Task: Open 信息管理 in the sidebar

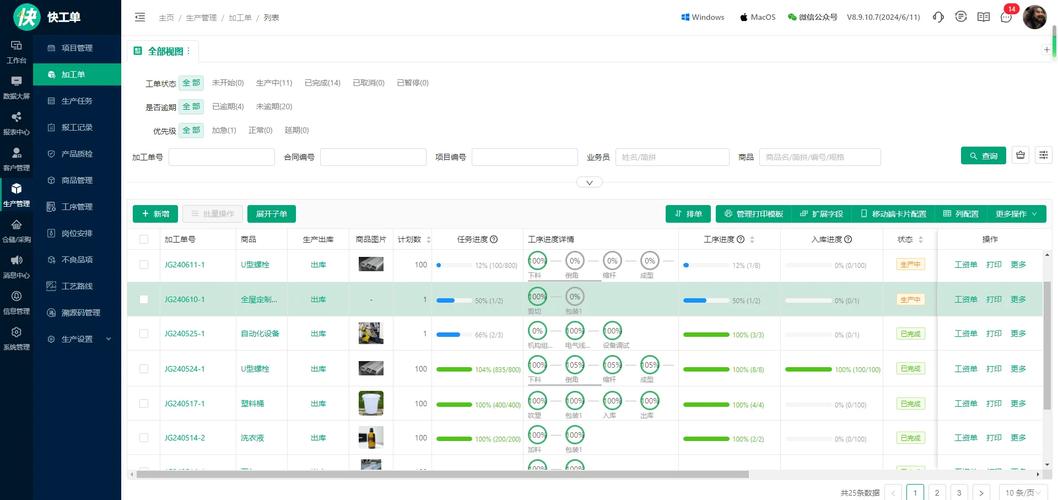Action: [x=16, y=302]
